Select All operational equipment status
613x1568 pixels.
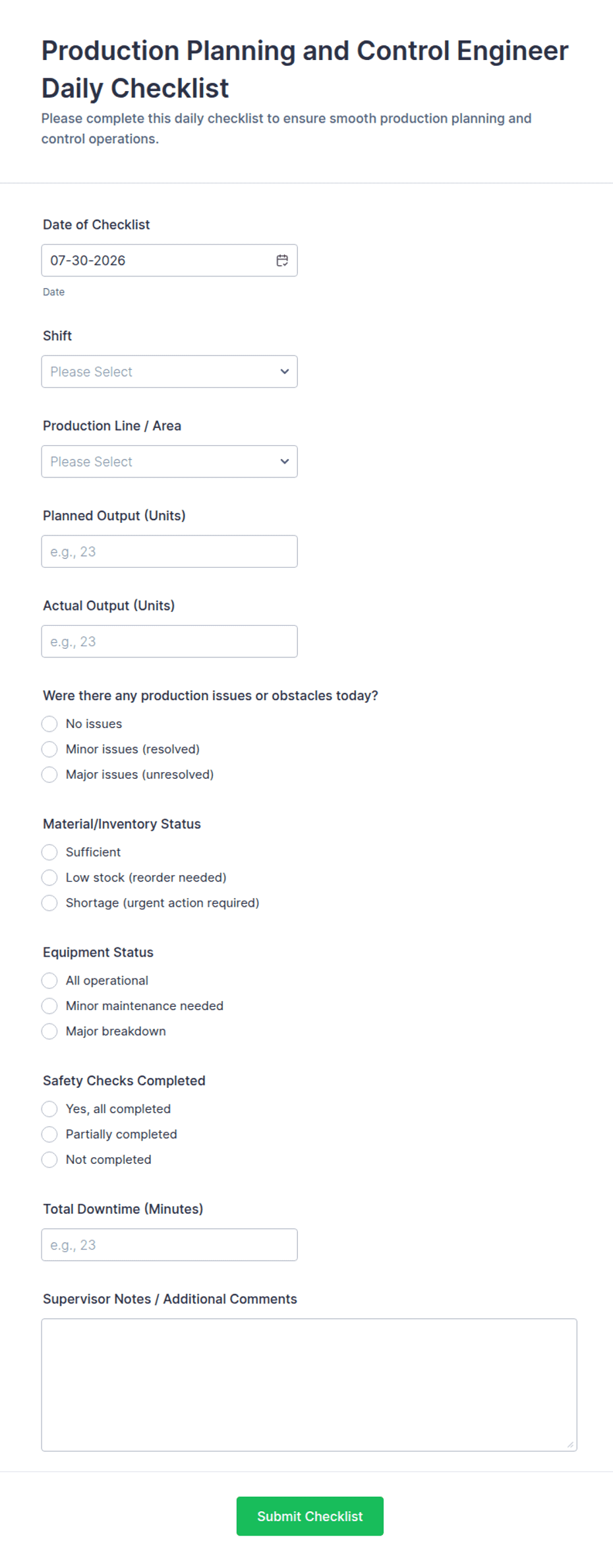pyautogui.click(x=49, y=980)
